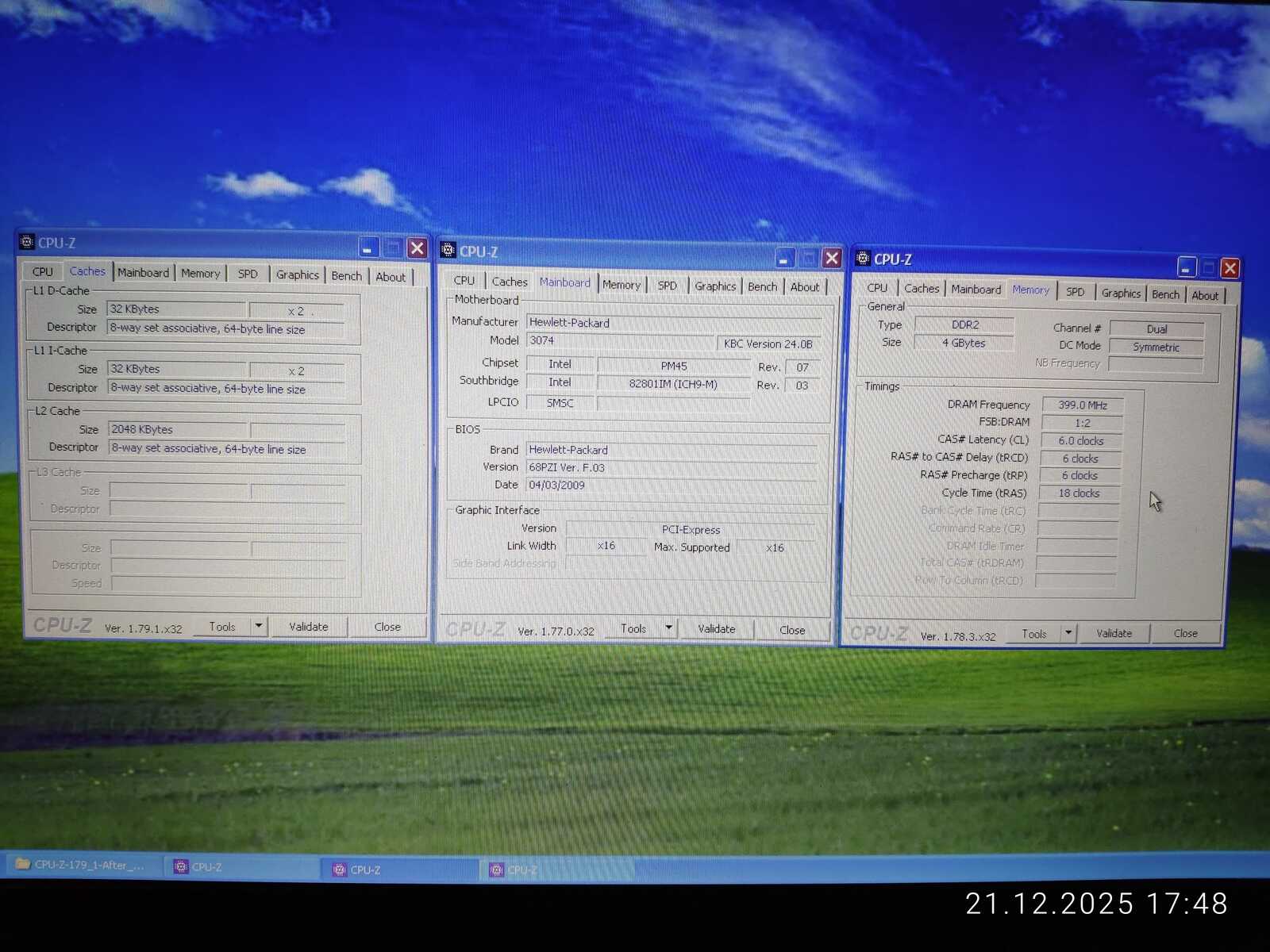Click the Tools button in the version 1.77.0 window
The image size is (1270, 952).
[633, 628]
